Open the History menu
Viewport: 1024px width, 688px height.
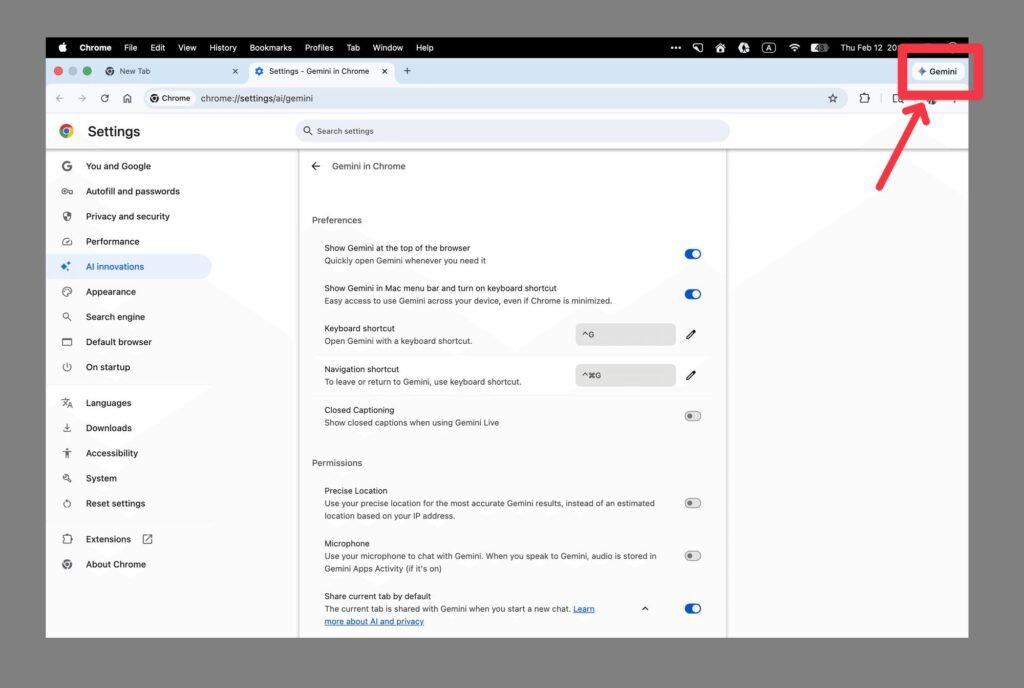[x=223, y=48]
